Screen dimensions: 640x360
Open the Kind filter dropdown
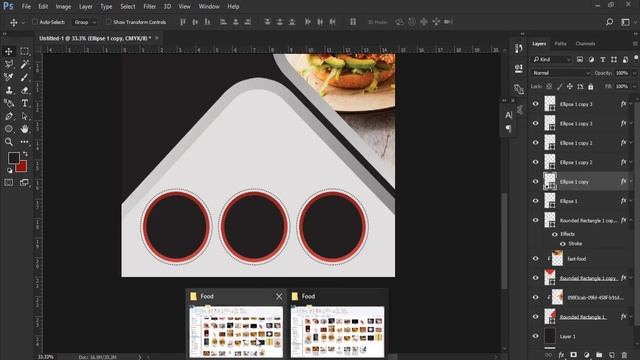(x=552, y=60)
